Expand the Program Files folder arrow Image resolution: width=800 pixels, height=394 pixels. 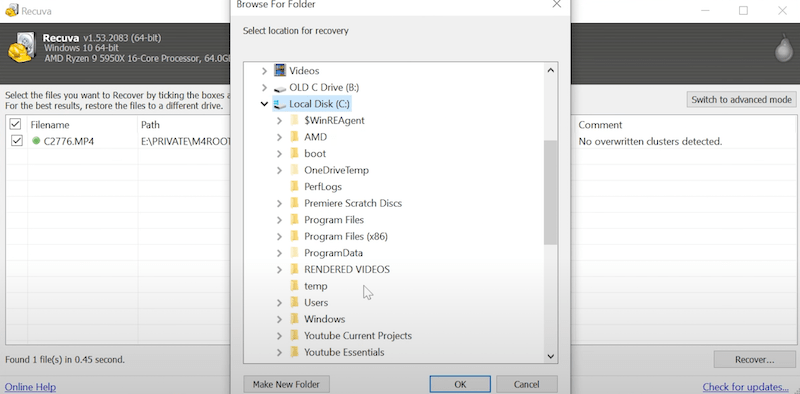pyautogui.click(x=279, y=220)
